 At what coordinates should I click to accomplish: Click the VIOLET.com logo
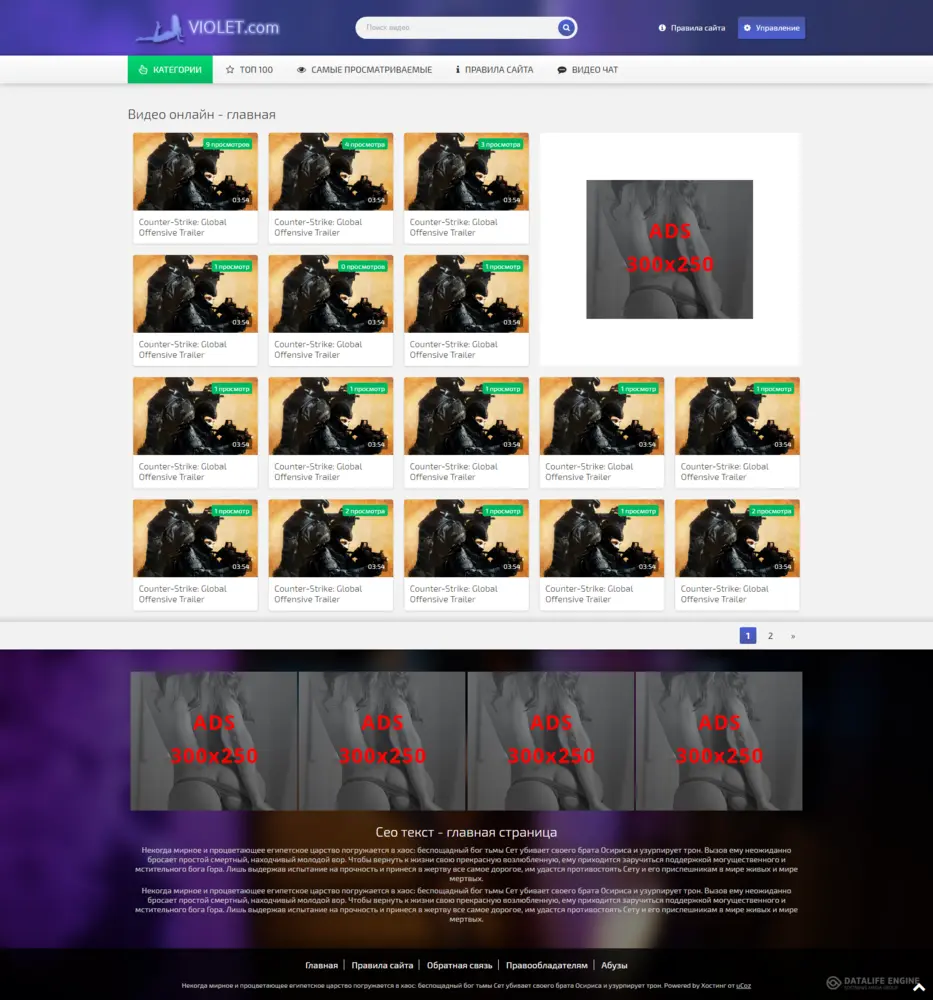[208, 29]
